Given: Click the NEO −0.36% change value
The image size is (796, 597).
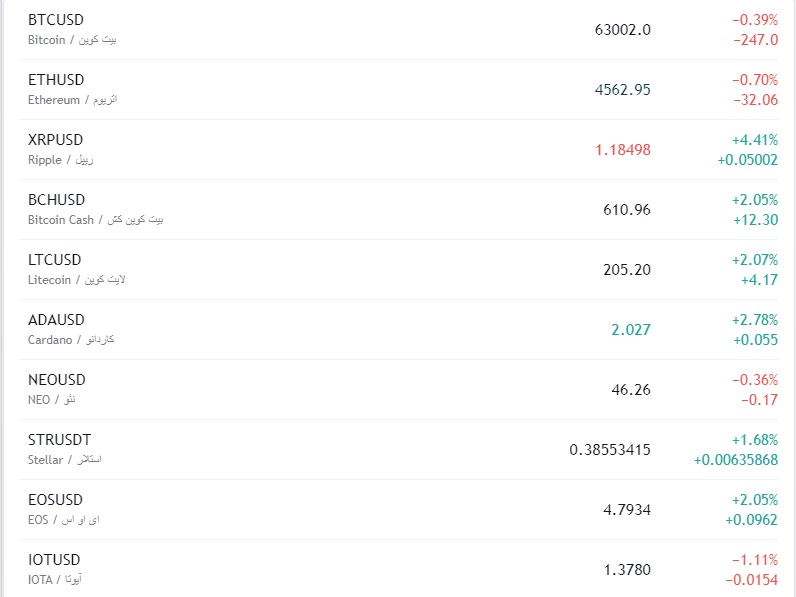Looking at the screenshot, I should click(754, 380).
